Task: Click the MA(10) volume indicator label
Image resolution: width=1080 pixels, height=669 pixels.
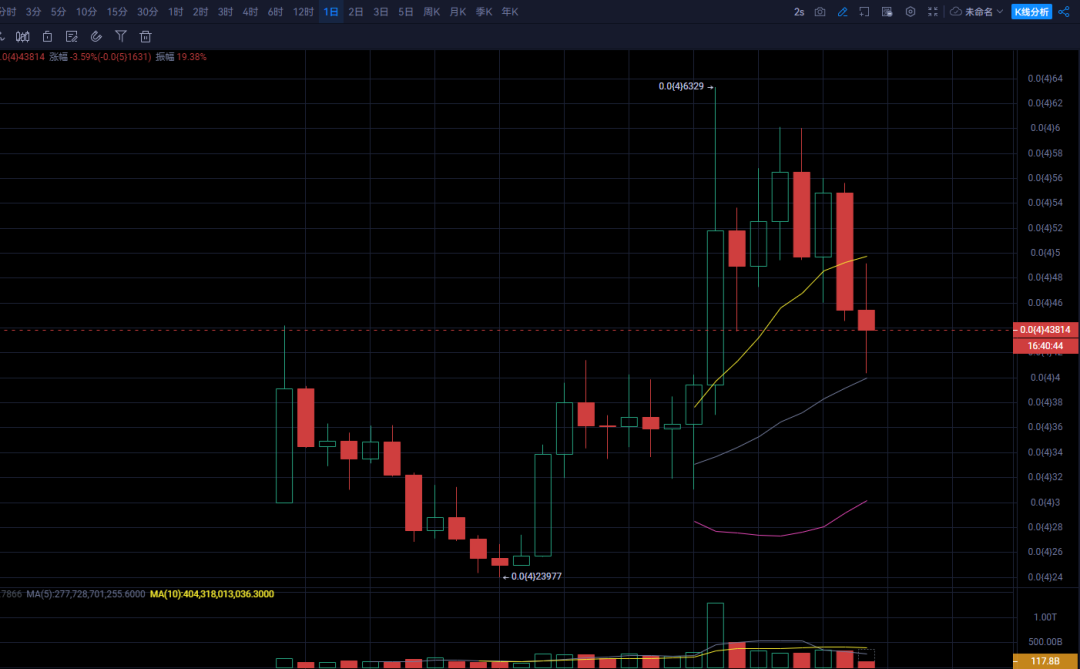Action: tap(211, 594)
